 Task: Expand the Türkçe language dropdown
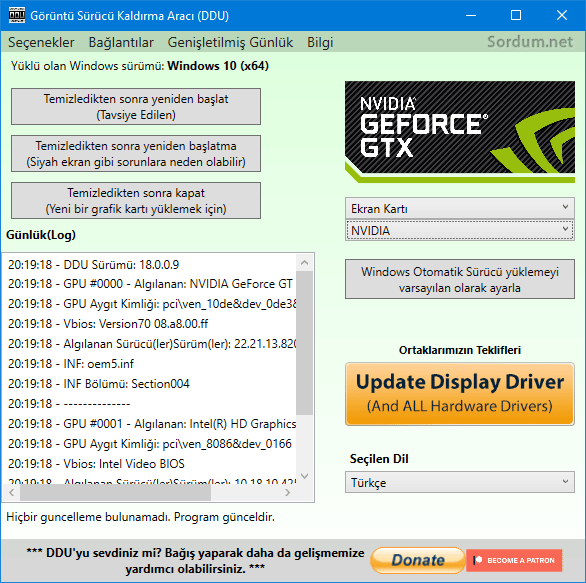tap(460, 482)
